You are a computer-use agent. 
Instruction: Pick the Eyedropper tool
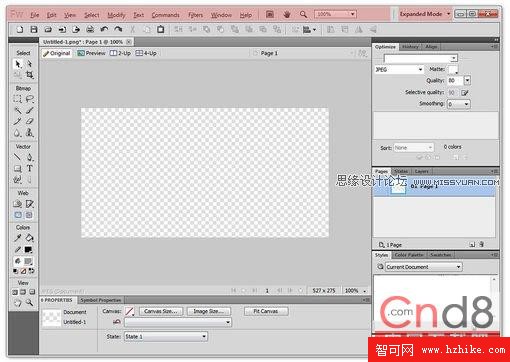click(x=18, y=238)
